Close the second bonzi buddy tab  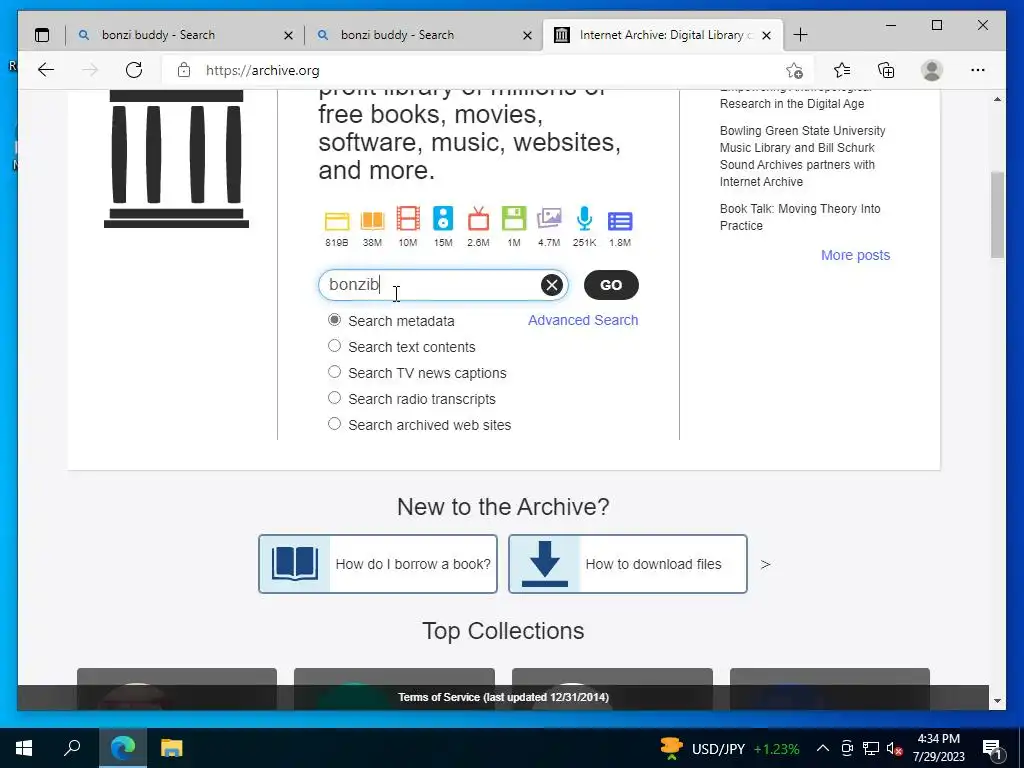(x=527, y=35)
